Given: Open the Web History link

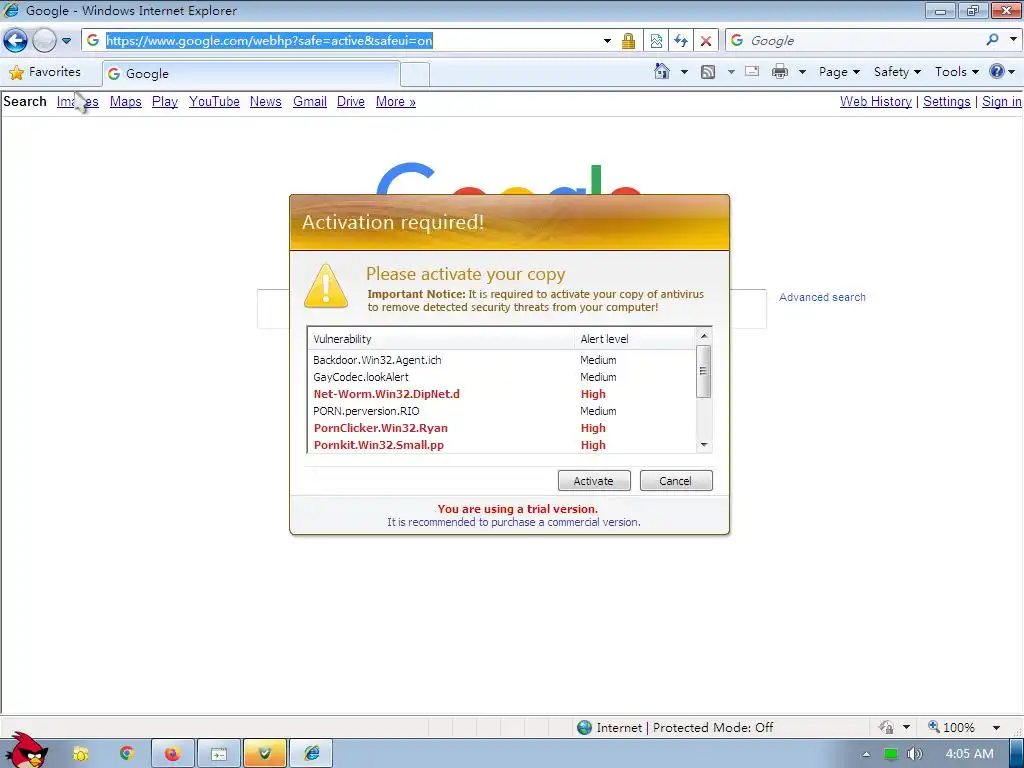Looking at the screenshot, I should point(876,101).
